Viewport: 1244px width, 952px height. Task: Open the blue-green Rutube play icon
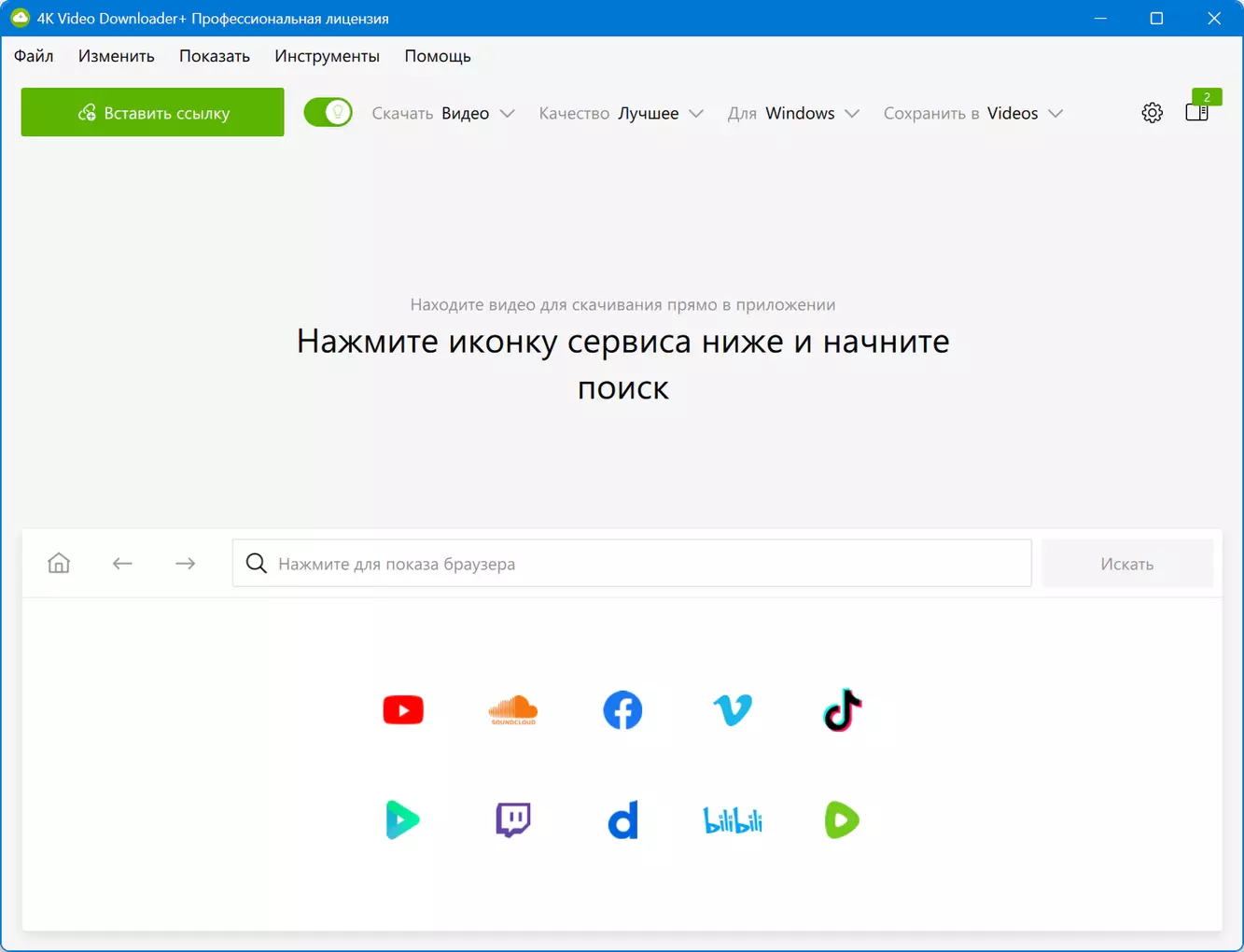(403, 819)
